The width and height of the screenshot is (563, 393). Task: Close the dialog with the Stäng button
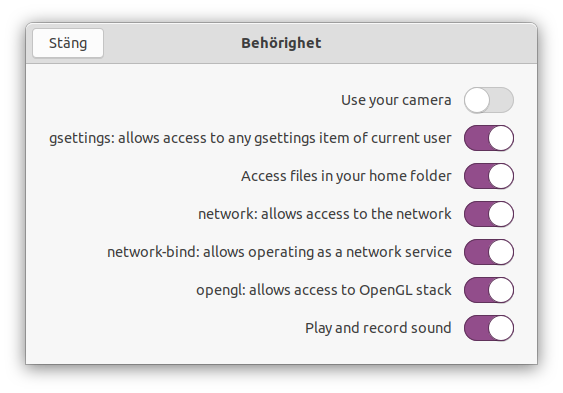pos(68,43)
